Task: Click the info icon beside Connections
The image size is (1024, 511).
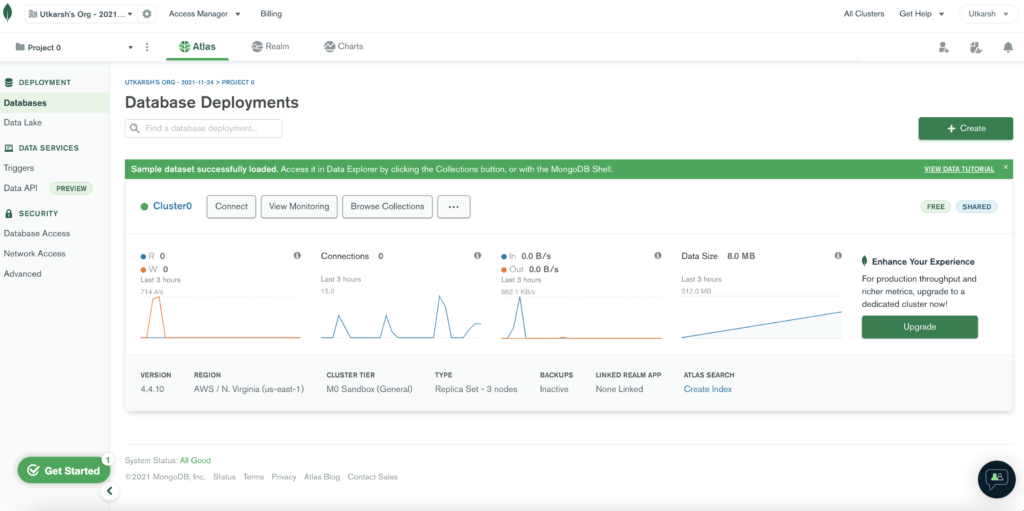Action: click(477, 256)
